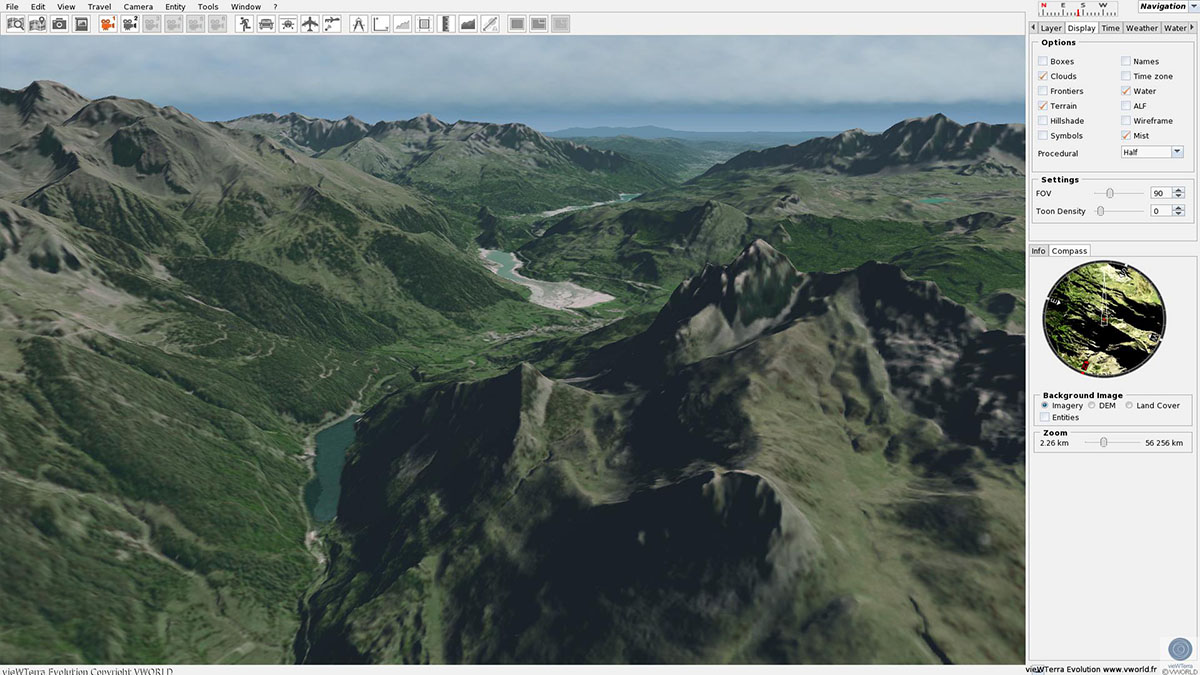Turn on the Names checkbox

[x=1126, y=62]
